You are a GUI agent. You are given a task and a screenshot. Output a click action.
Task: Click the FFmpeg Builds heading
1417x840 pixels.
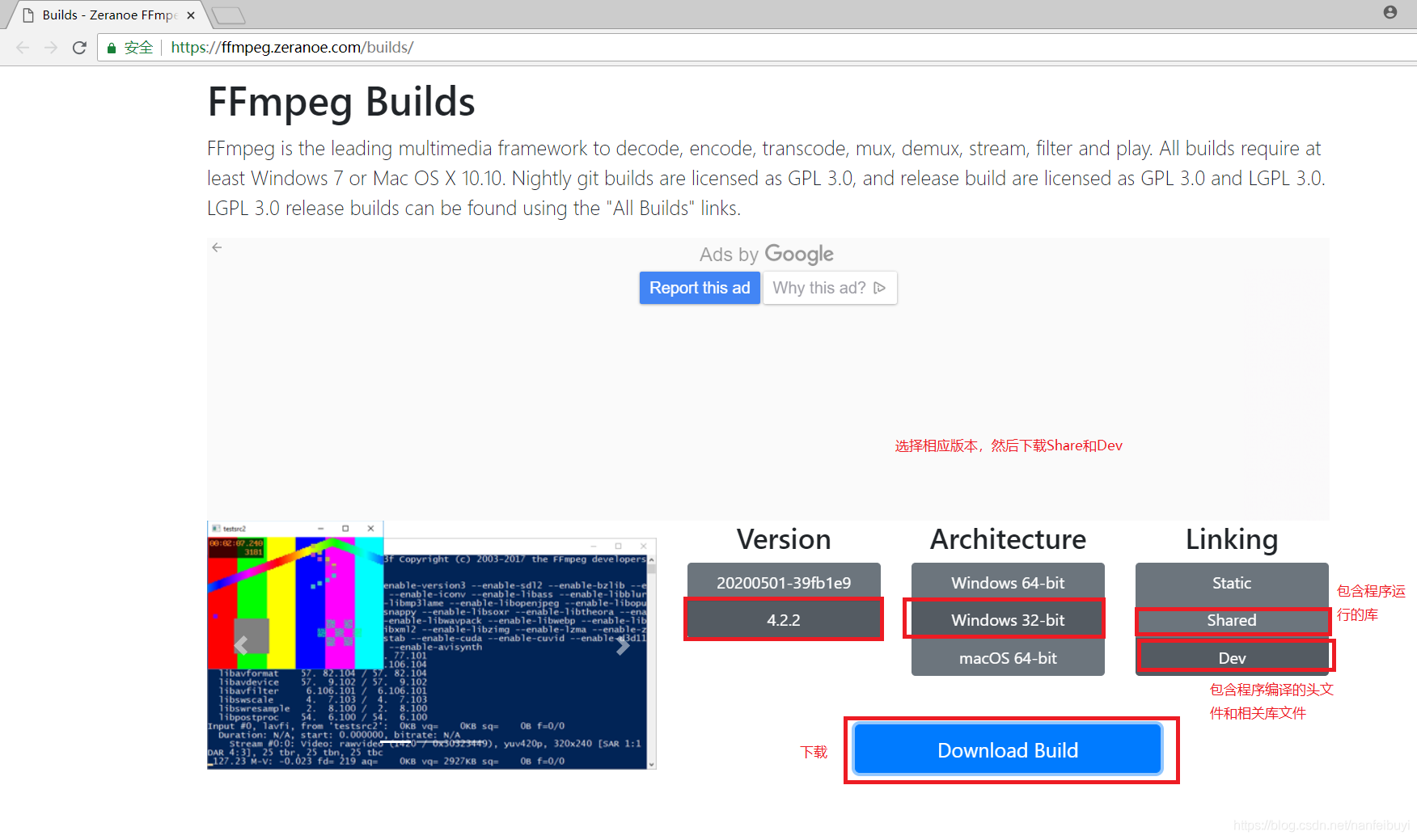coord(341,102)
